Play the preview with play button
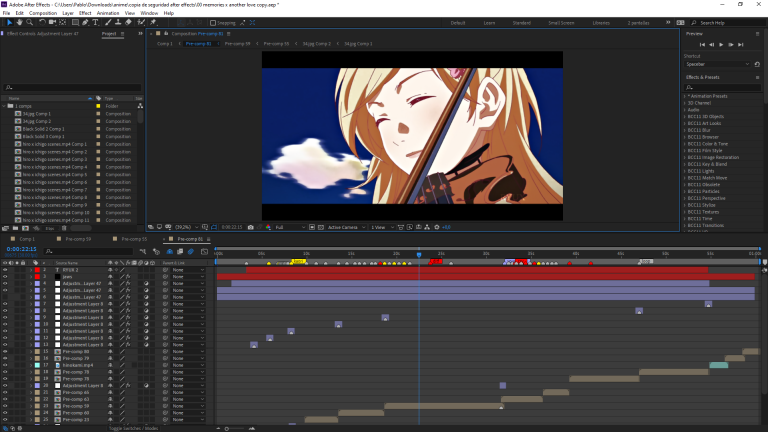The width and height of the screenshot is (768, 432). [721, 45]
